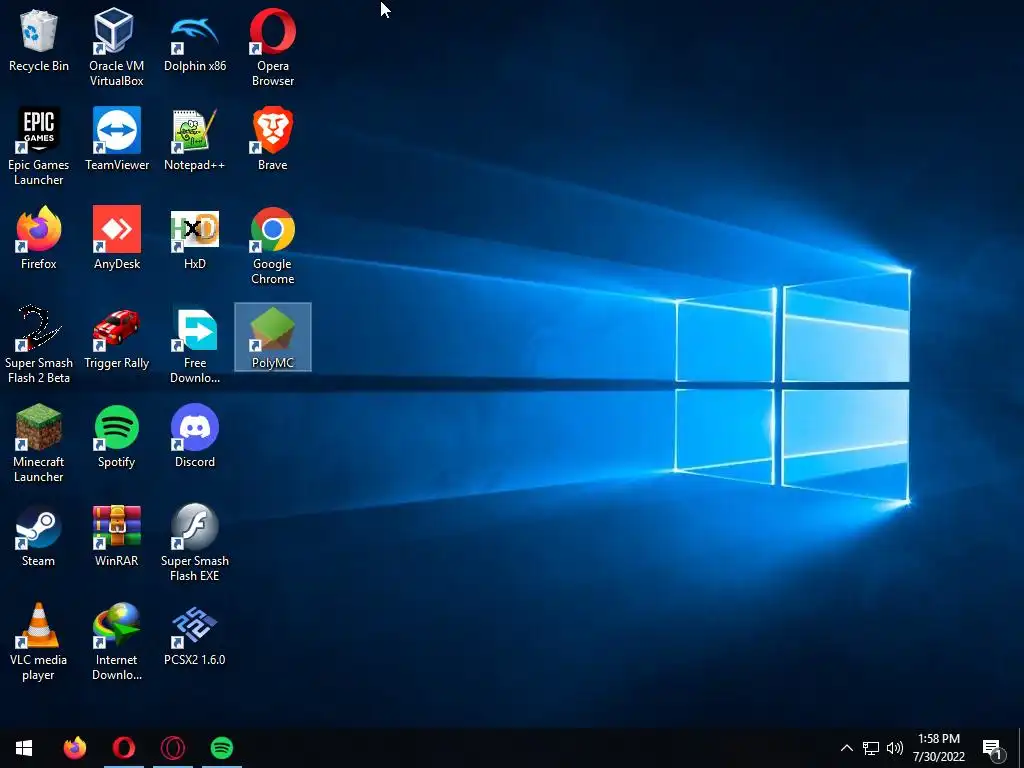Image resolution: width=1024 pixels, height=768 pixels.
Task: Open the network status tray icon
Action: point(871,748)
